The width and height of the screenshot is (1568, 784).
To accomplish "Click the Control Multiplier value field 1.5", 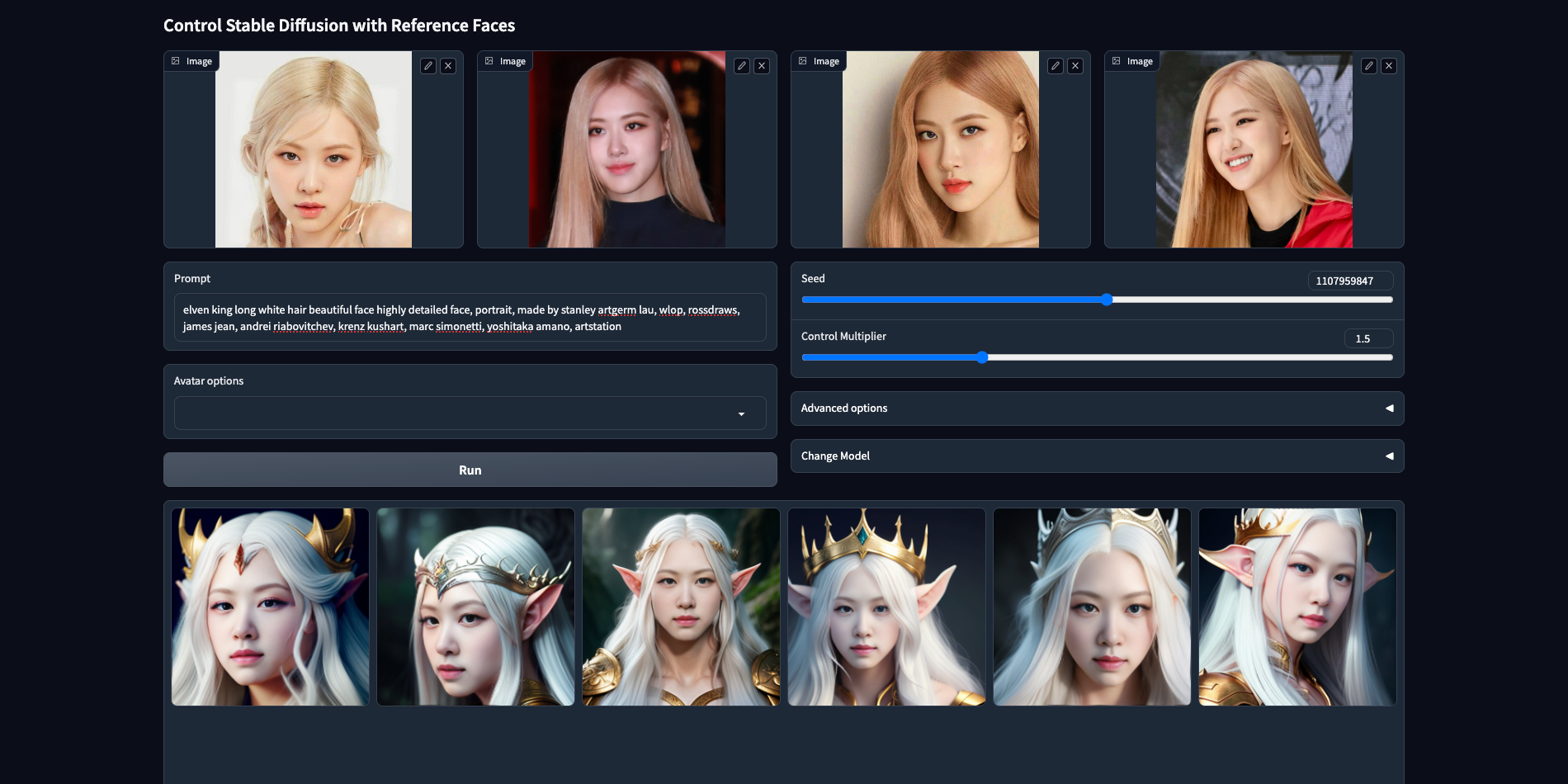I will coord(1368,338).
